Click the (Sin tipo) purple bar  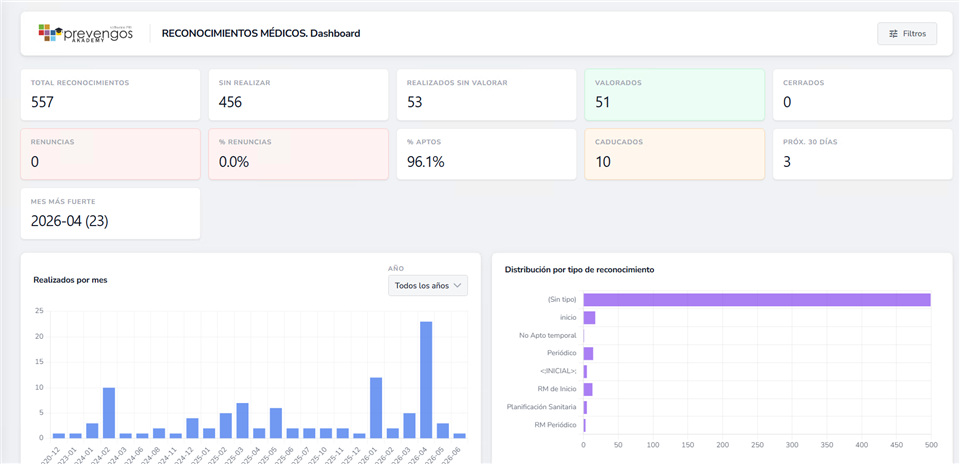(x=757, y=299)
